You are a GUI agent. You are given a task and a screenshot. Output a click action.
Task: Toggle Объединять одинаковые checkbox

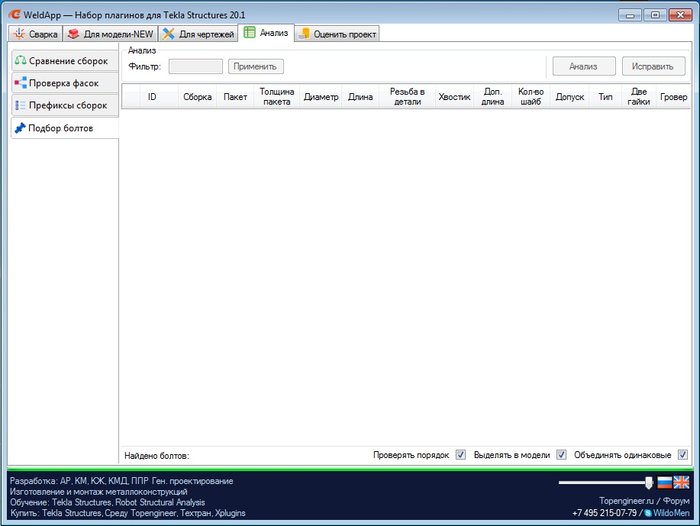click(683, 455)
